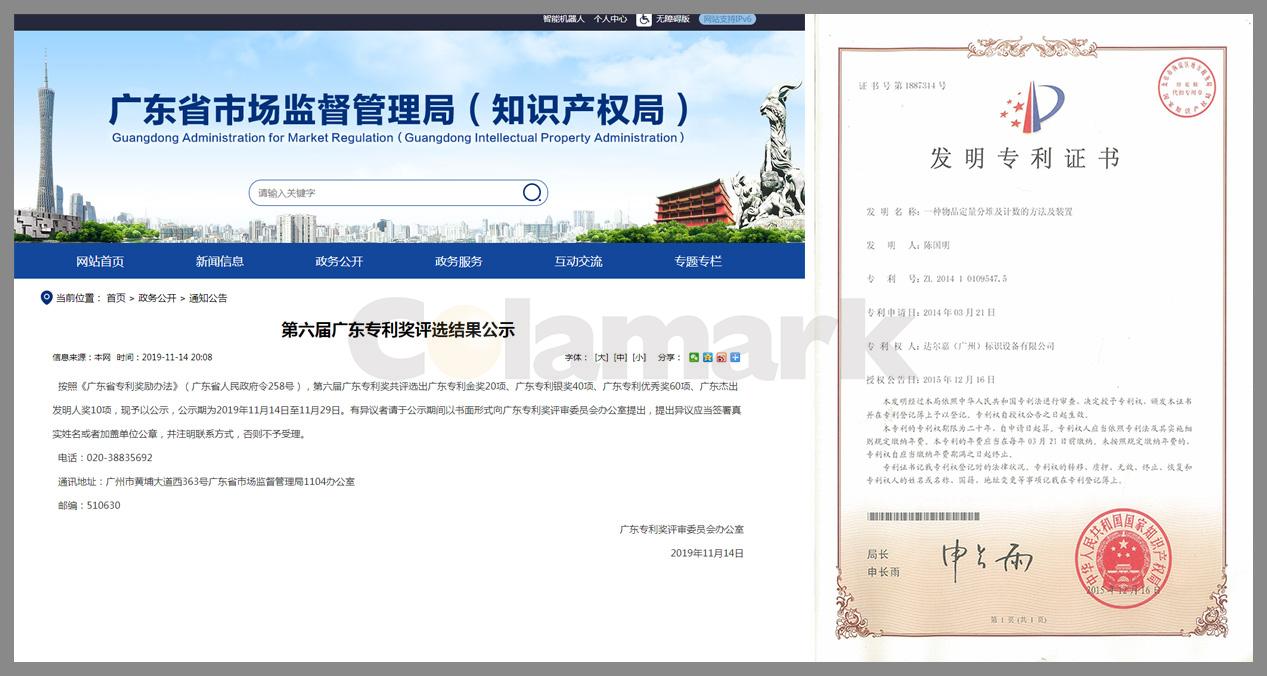Set font size to small [小]
The image size is (1267, 676).
coord(639,357)
